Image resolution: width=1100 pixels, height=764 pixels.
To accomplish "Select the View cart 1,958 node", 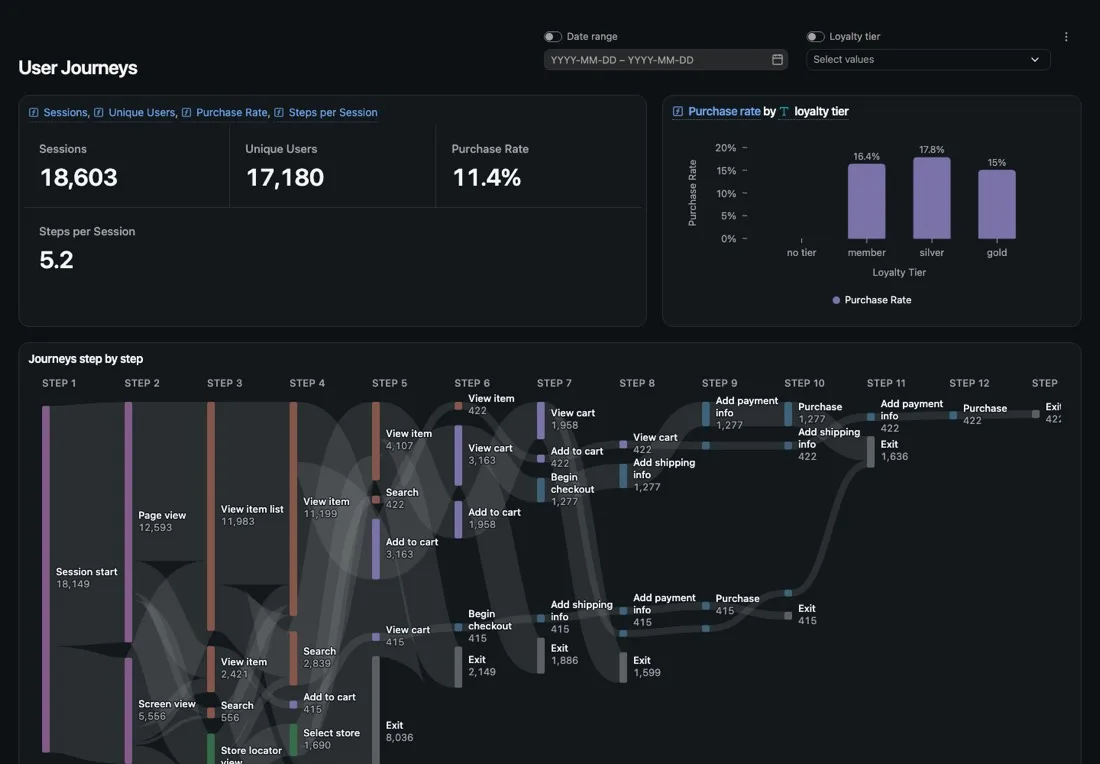I will (541, 420).
